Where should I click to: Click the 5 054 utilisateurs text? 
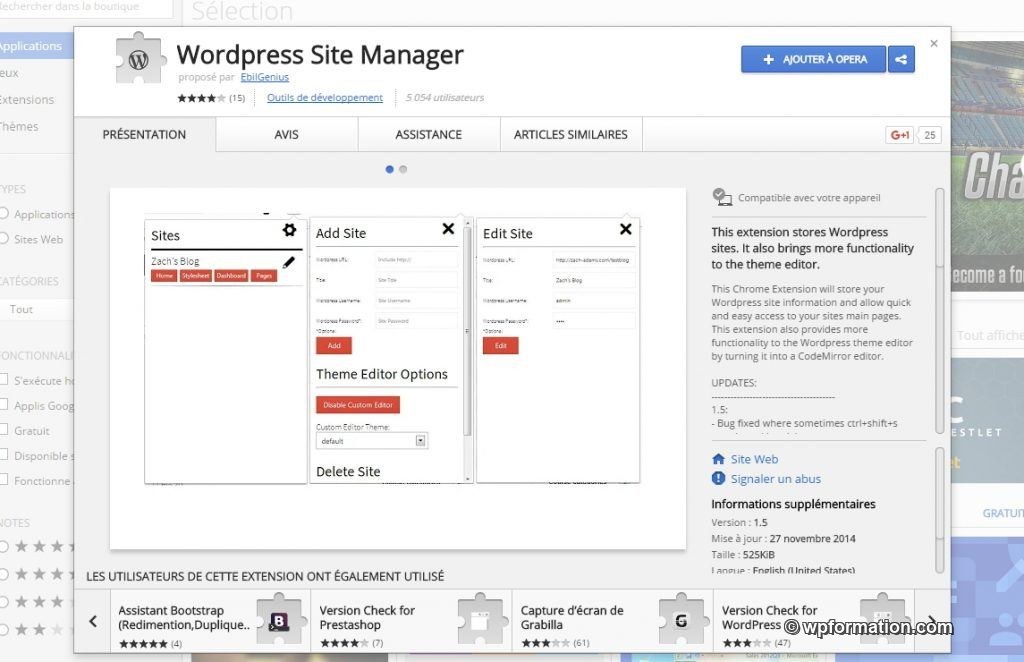pyautogui.click(x=445, y=98)
